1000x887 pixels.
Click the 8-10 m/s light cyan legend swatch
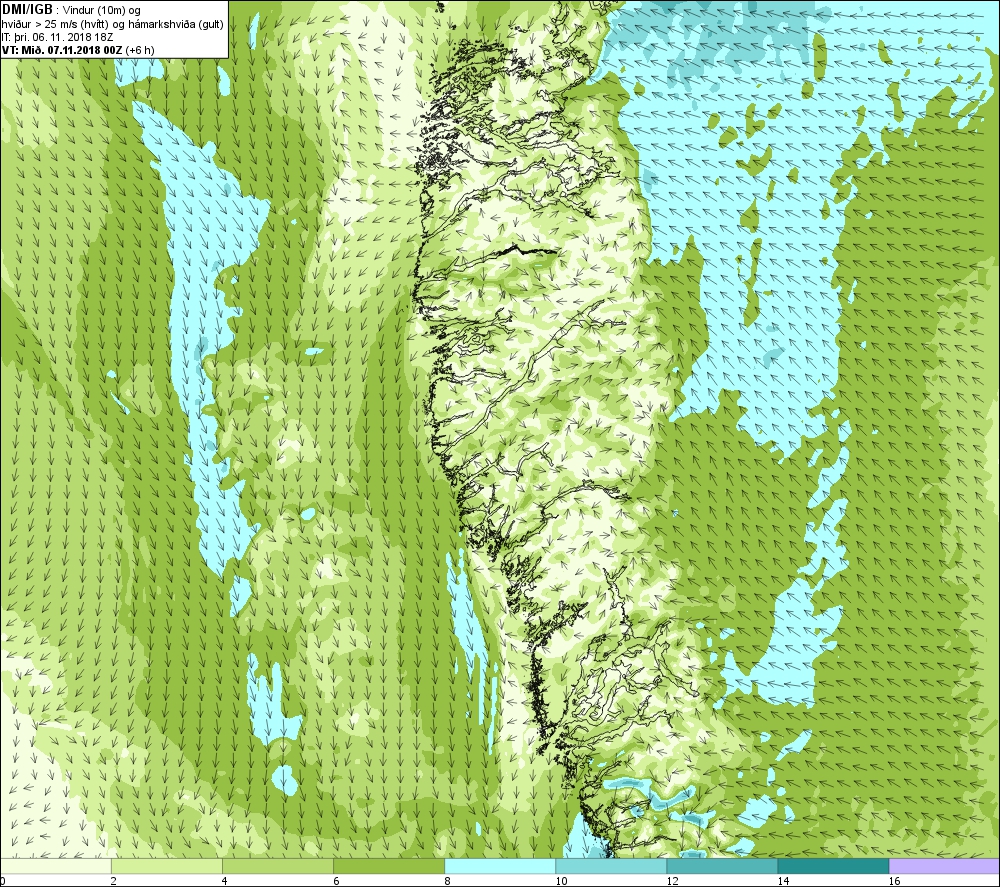[x=500, y=866]
